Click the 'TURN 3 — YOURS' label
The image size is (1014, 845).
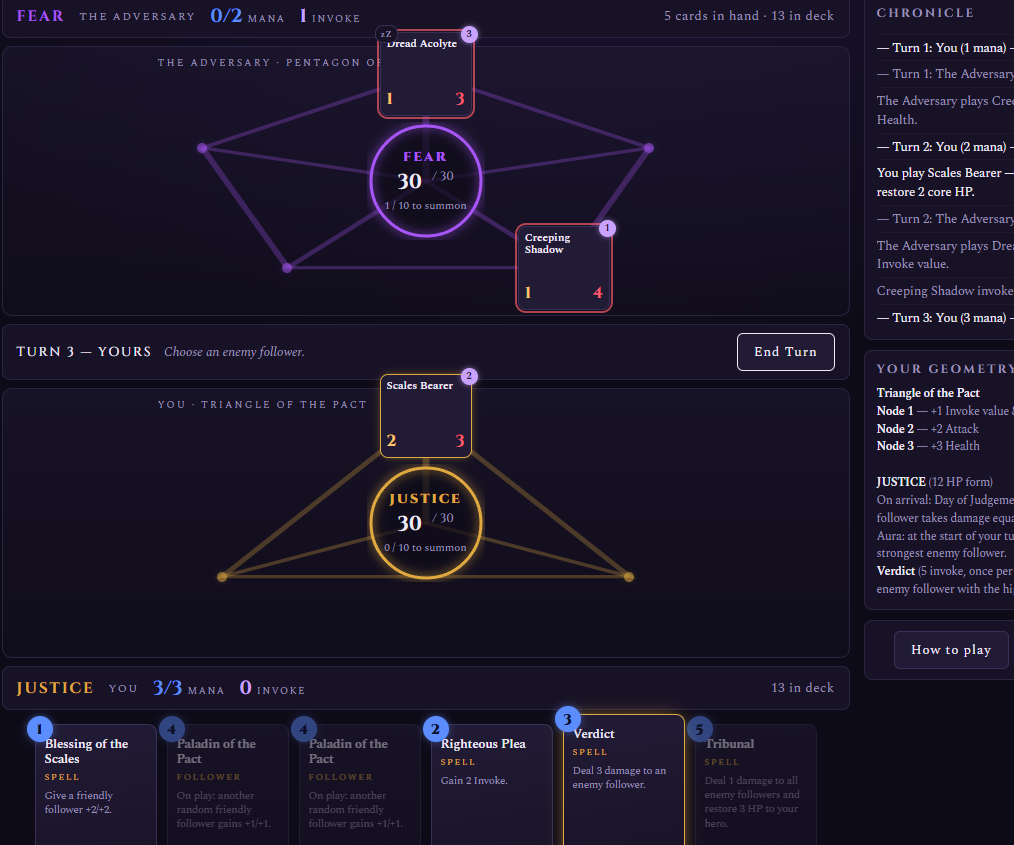83,352
